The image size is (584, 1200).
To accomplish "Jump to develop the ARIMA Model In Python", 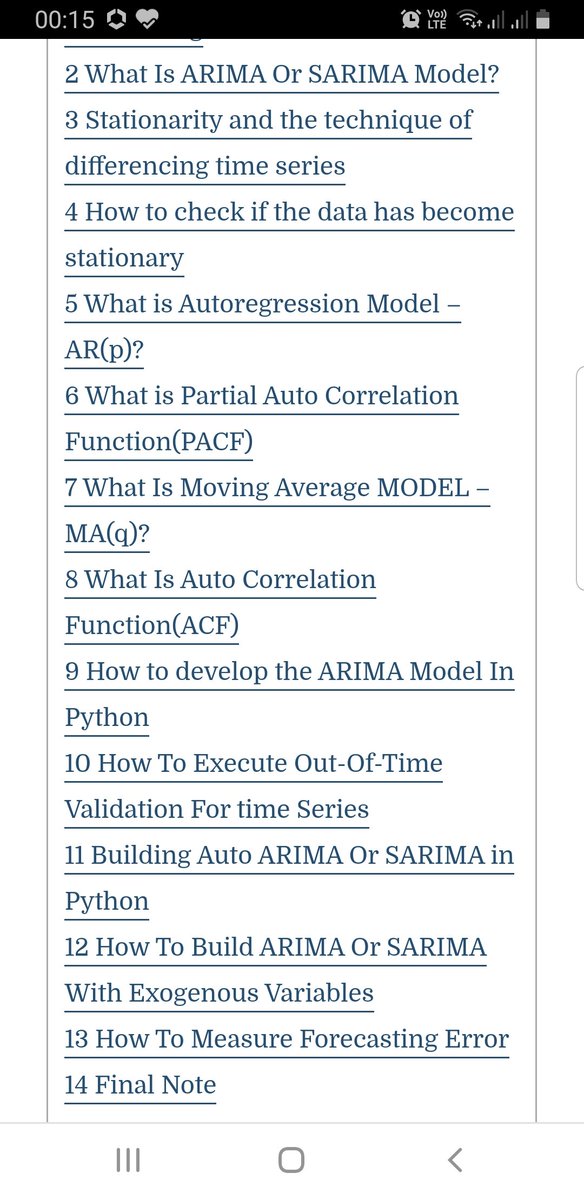I will pos(290,695).
